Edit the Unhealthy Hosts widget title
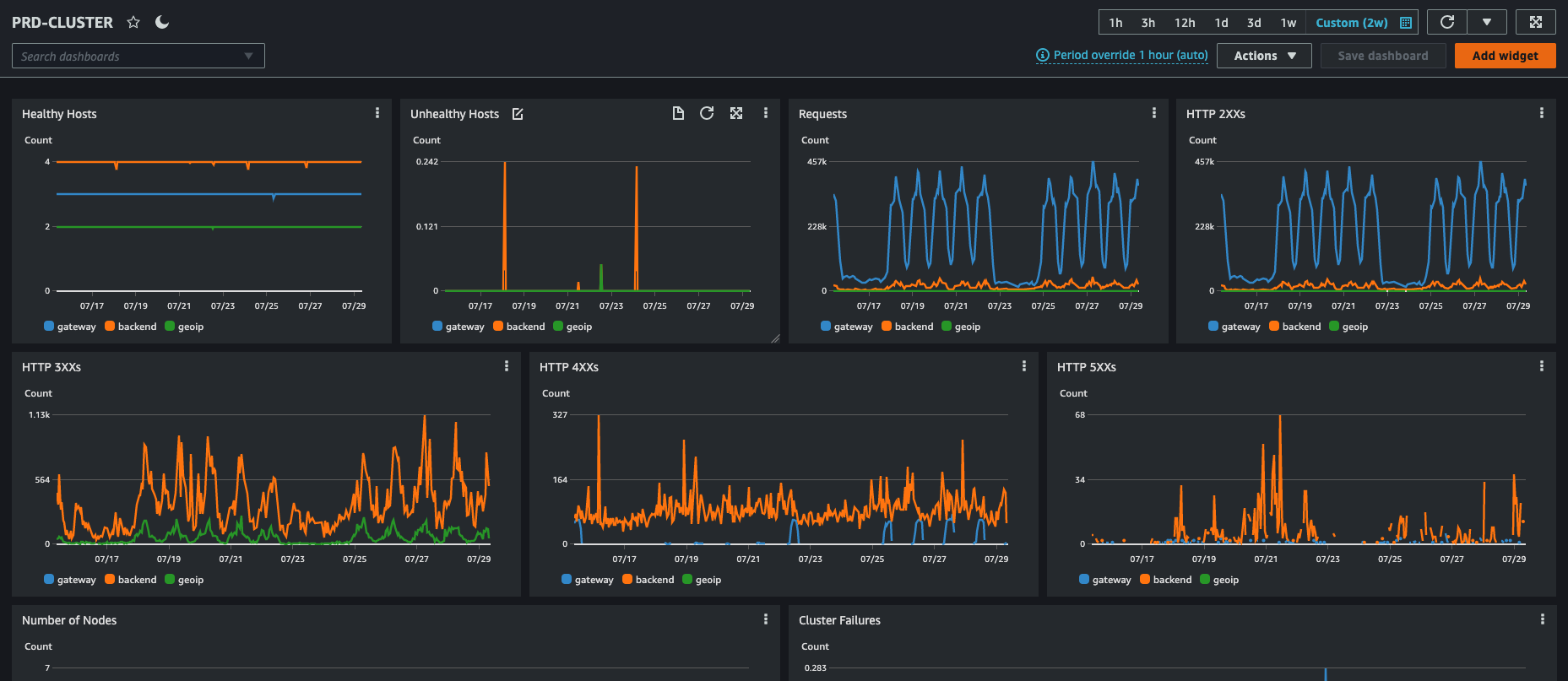The width and height of the screenshot is (1568, 681). 518,114
